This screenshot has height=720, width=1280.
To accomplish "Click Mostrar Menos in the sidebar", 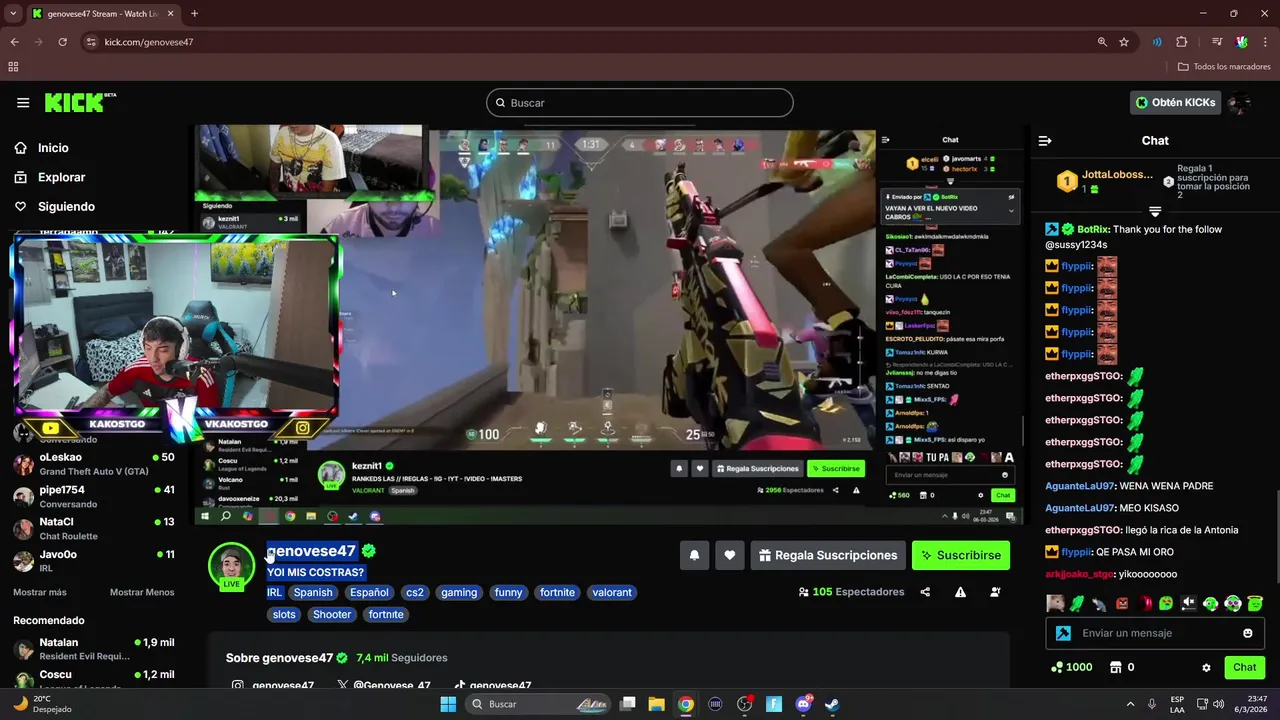I will (x=142, y=592).
